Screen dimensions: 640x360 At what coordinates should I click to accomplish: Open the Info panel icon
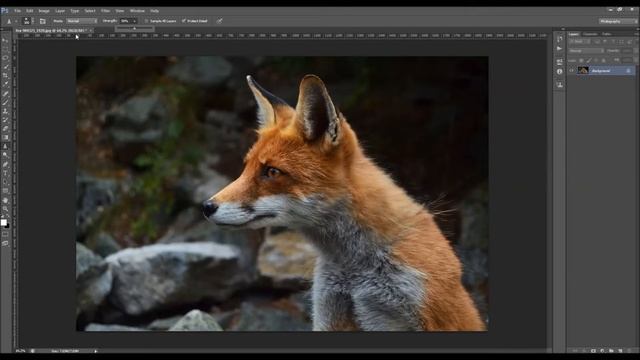pyautogui.click(x=559, y=71)
